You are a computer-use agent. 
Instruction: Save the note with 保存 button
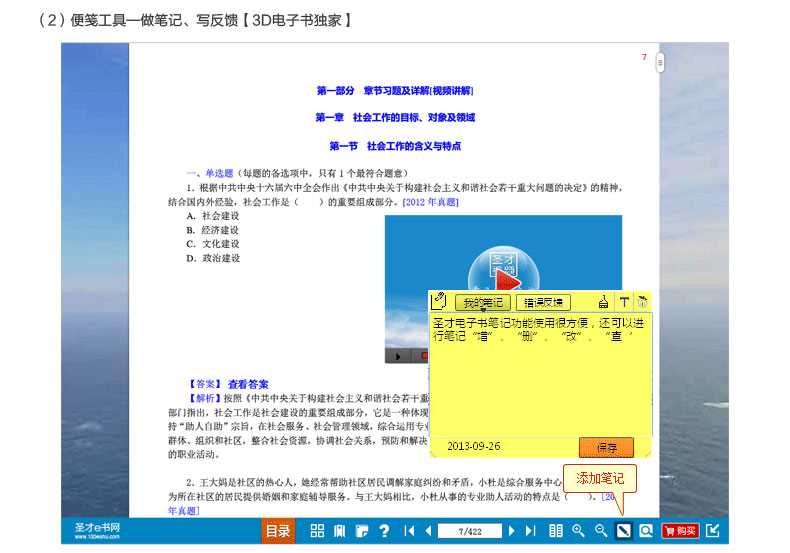click(x=606, y=447)
